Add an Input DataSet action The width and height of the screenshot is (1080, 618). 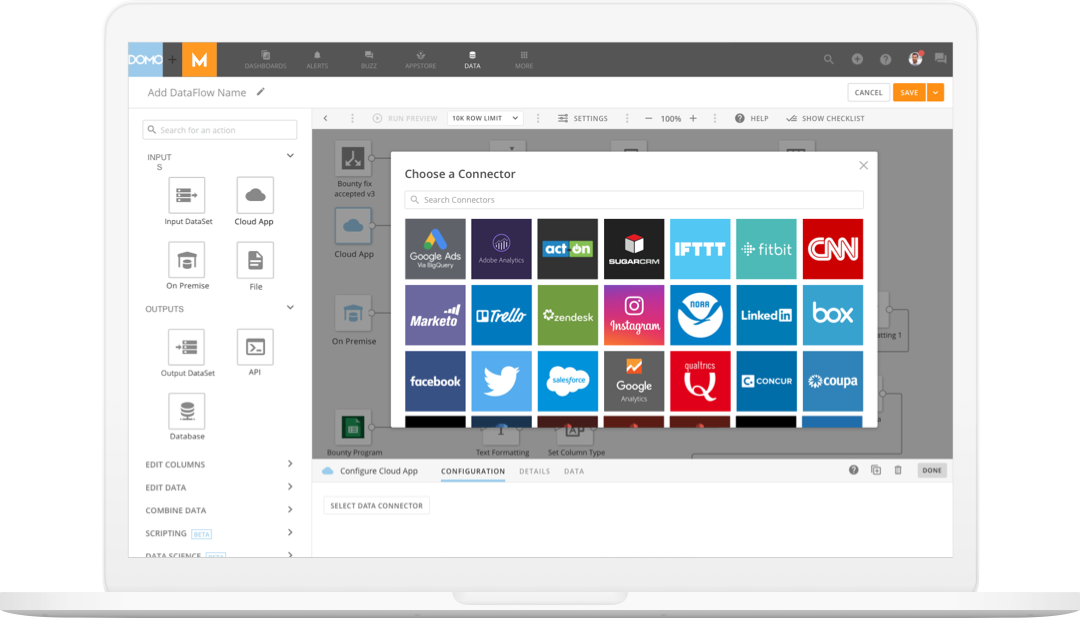[187, 196]
